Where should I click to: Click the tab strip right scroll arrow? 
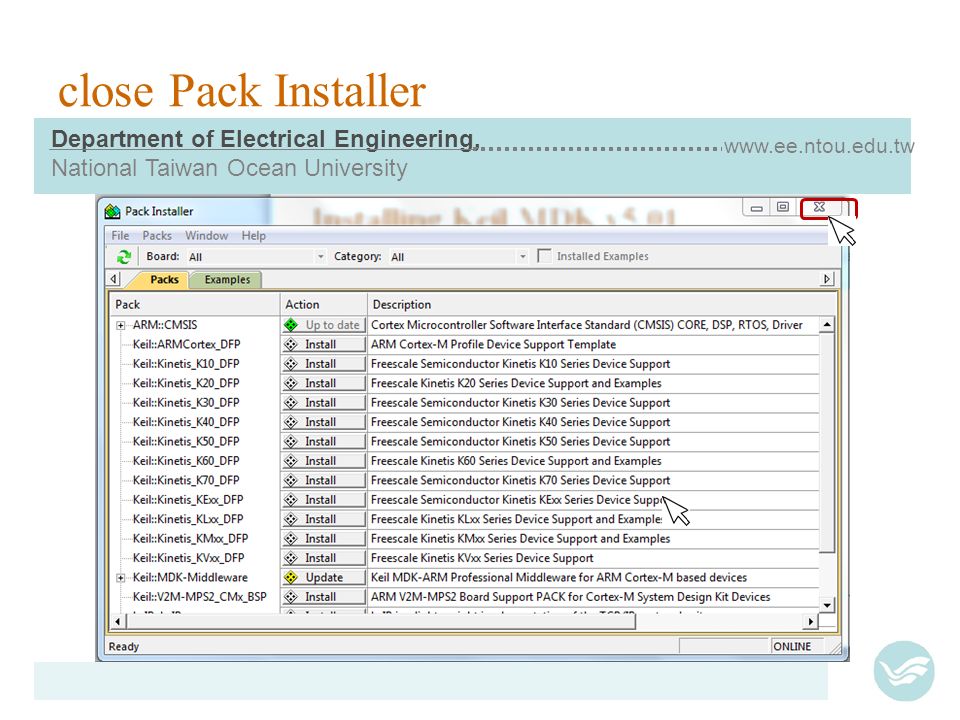(x=827, y=279)
